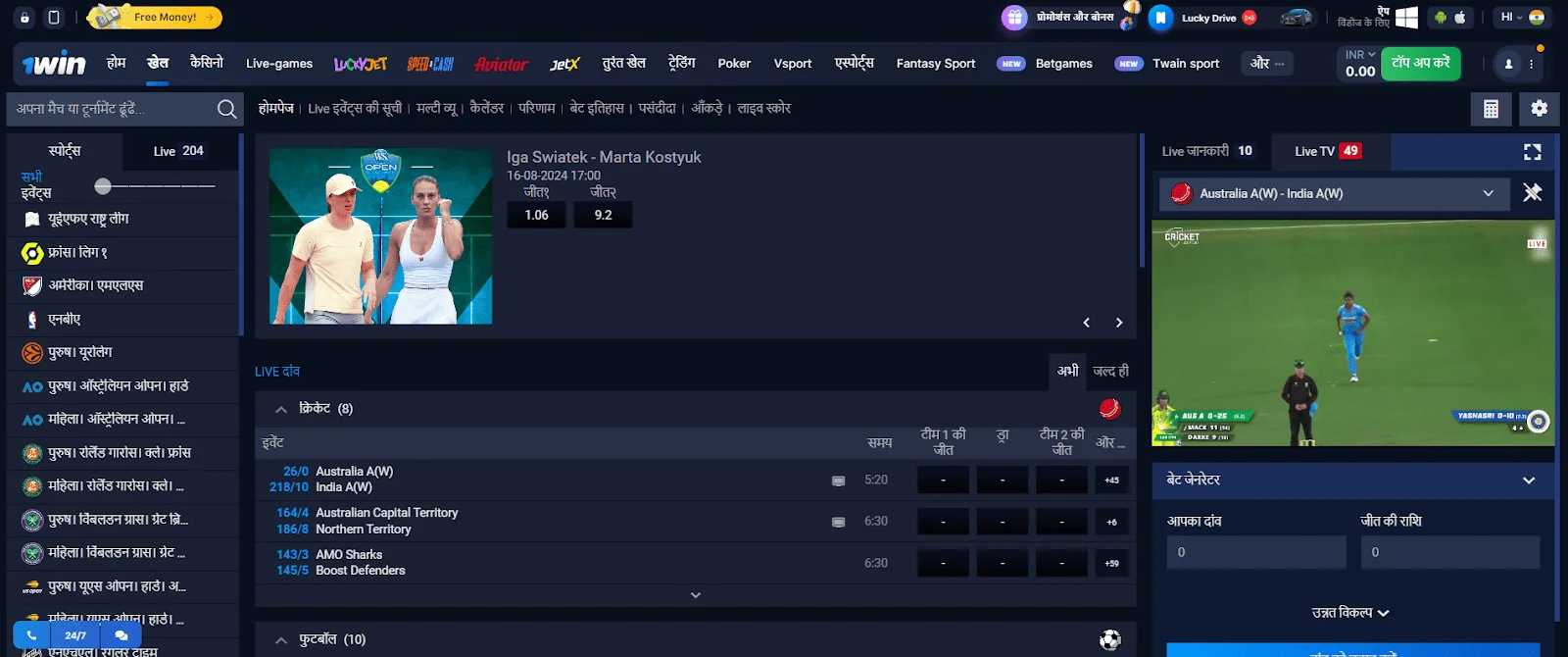The image size is (1568, 657).
Task: Select एनबीए in sidebar
Action: (x=123, y=320)
